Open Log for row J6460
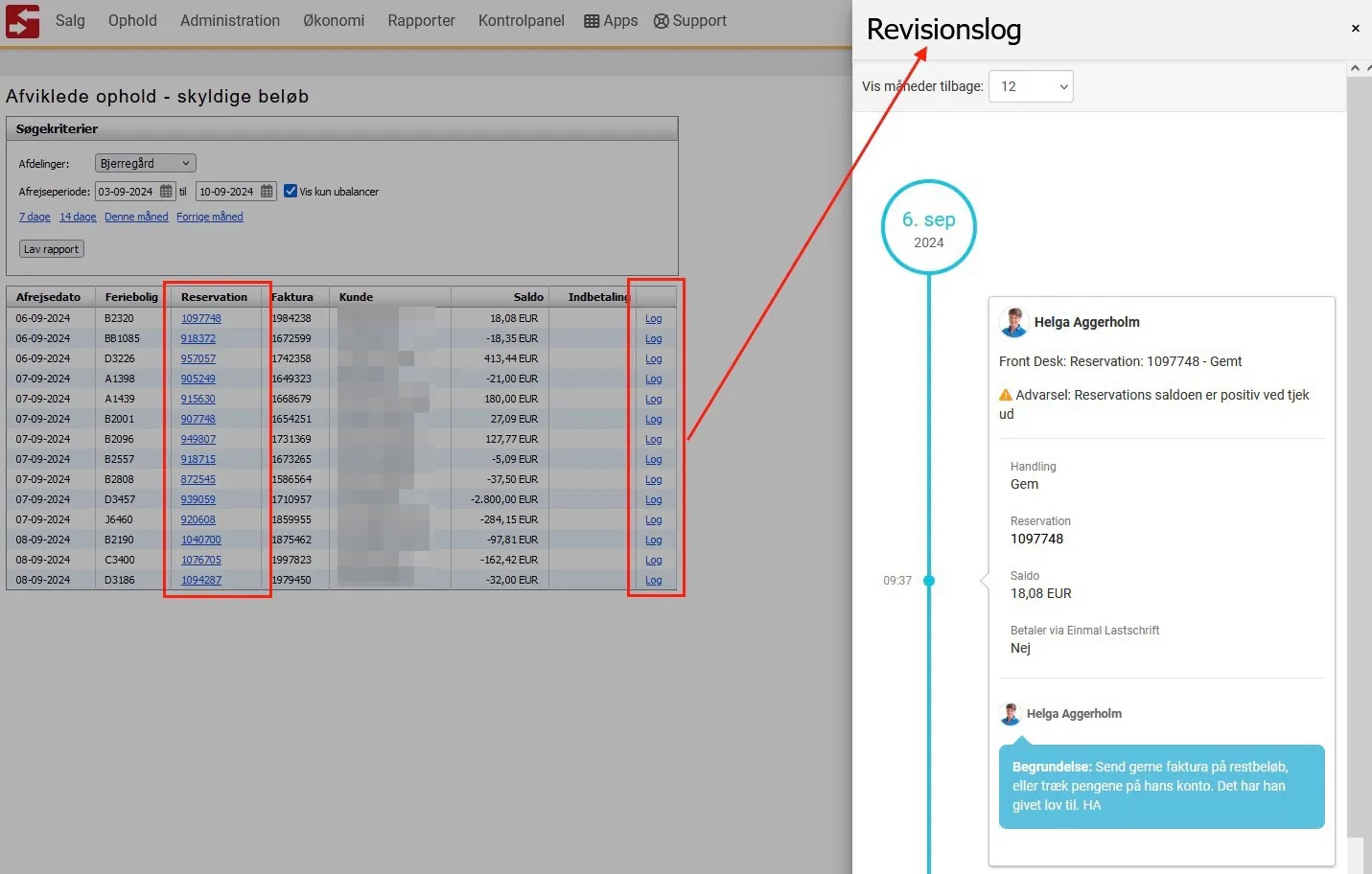The height and width of the screenshot is (874, 1372). point(654,520)
